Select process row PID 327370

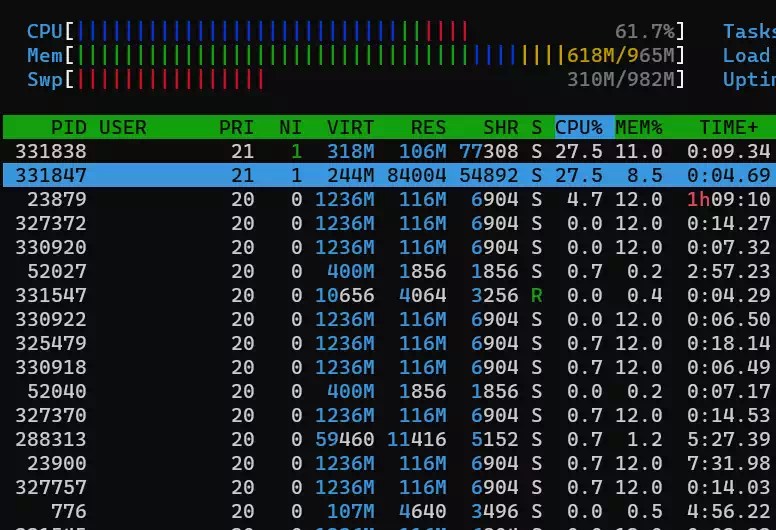tap(389, 415)
